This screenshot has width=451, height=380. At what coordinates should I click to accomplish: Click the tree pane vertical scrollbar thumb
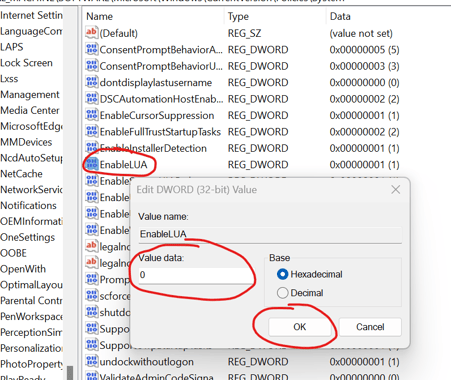(70, 373)
